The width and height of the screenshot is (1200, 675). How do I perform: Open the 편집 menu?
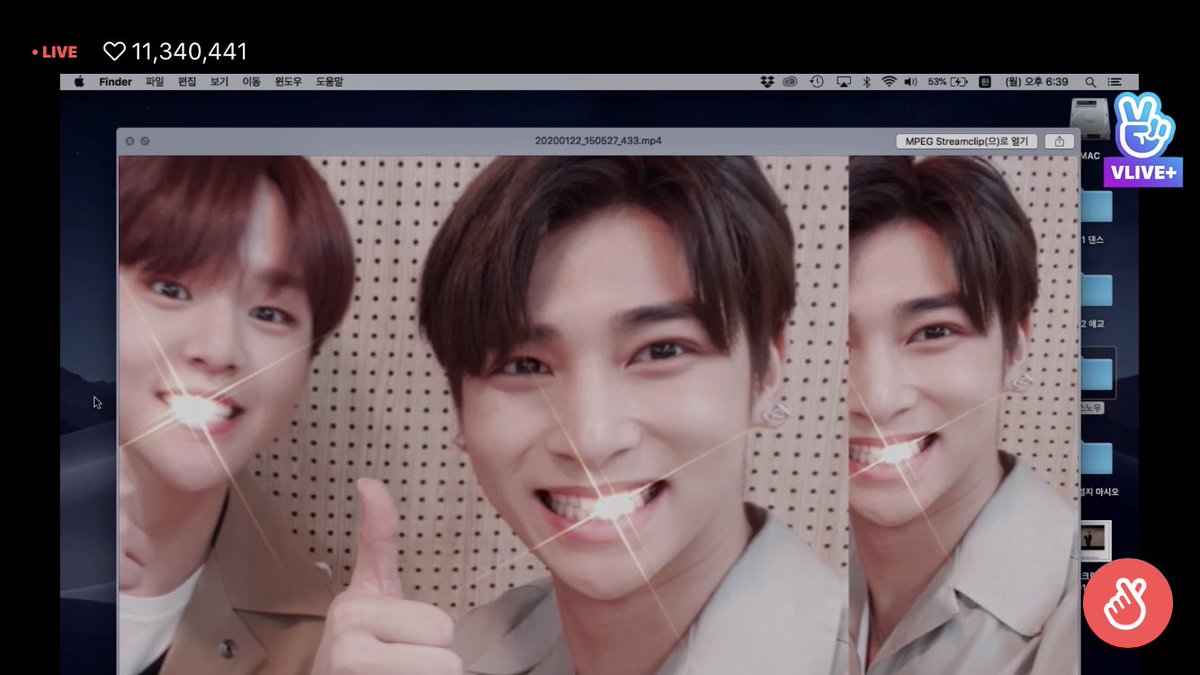coord(187,82)
